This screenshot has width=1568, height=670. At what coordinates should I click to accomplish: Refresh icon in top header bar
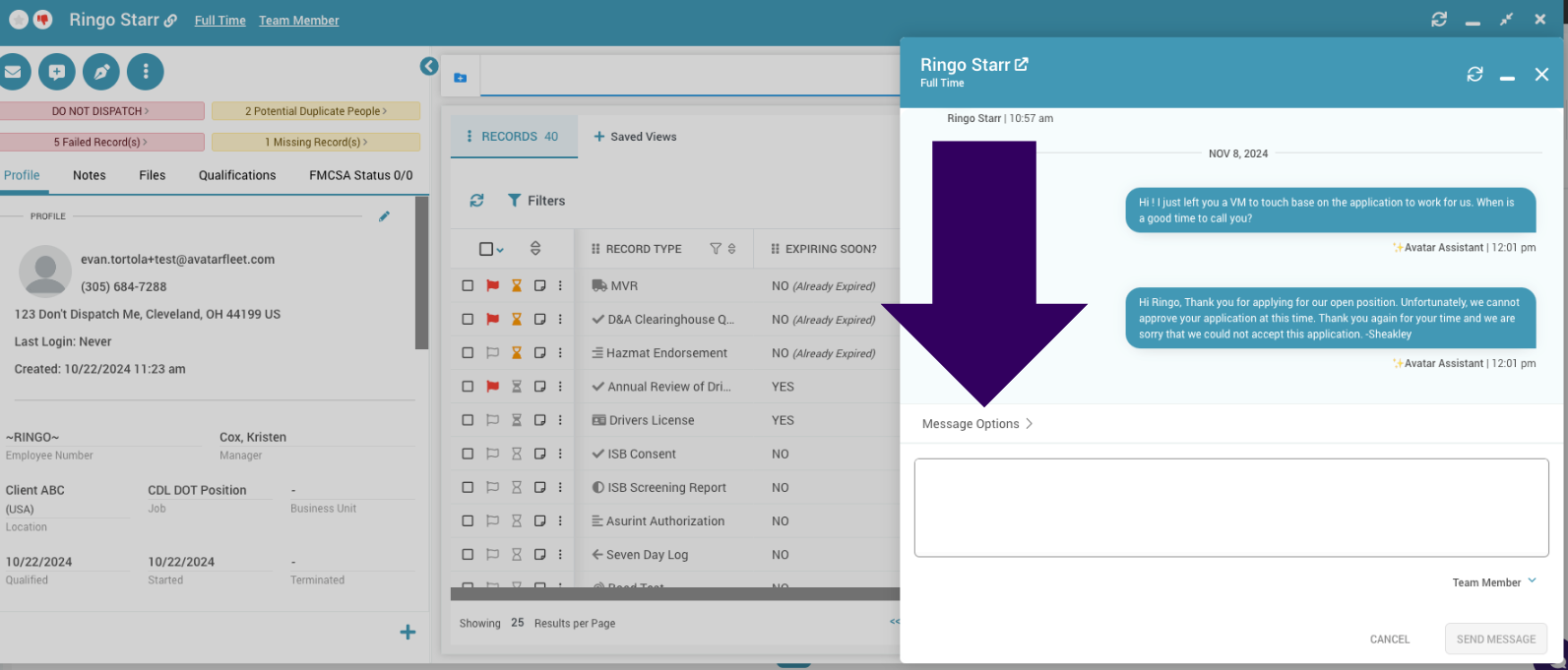[x=1439, y=19]
